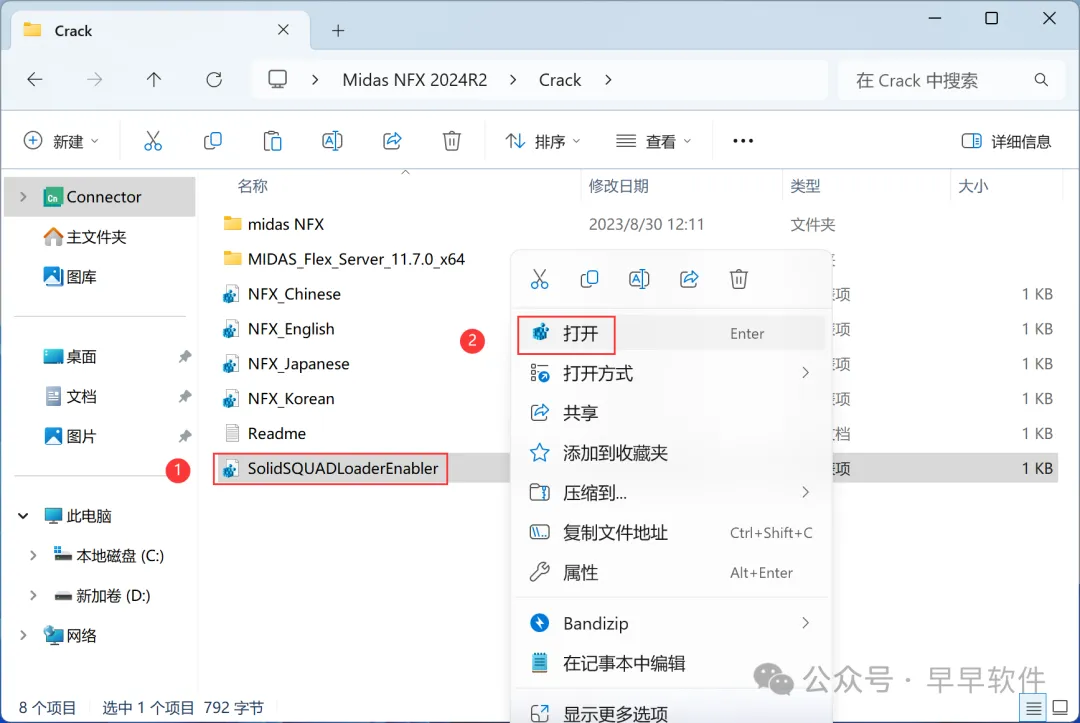Click the Copy icon in the toolbar
The width and height of the screenshot is (1080, 723).
click(213, 141)
